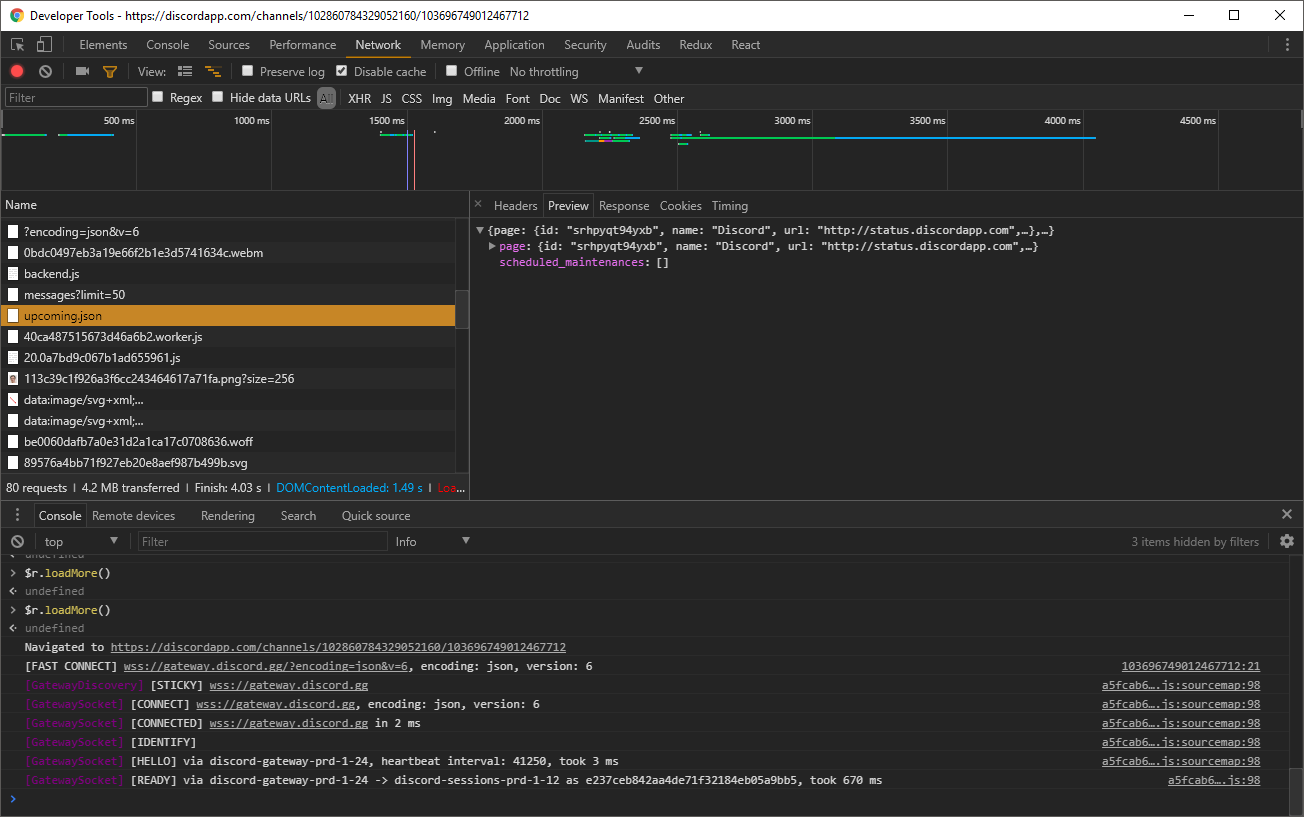Switch to the Performance panel tab
Image resolution: width=1304 pixels, height=817 pixels.
tap(302, 45)
